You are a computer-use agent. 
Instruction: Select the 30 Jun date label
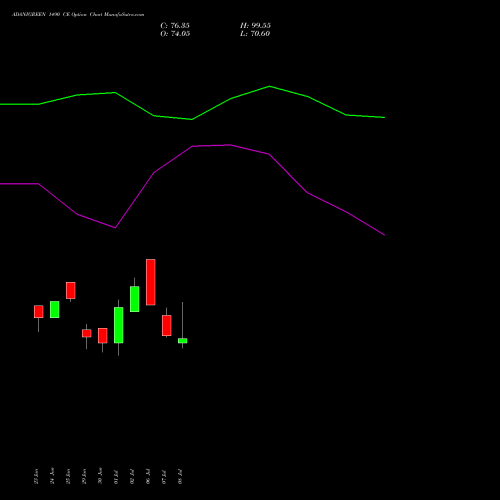pos(100,476)
